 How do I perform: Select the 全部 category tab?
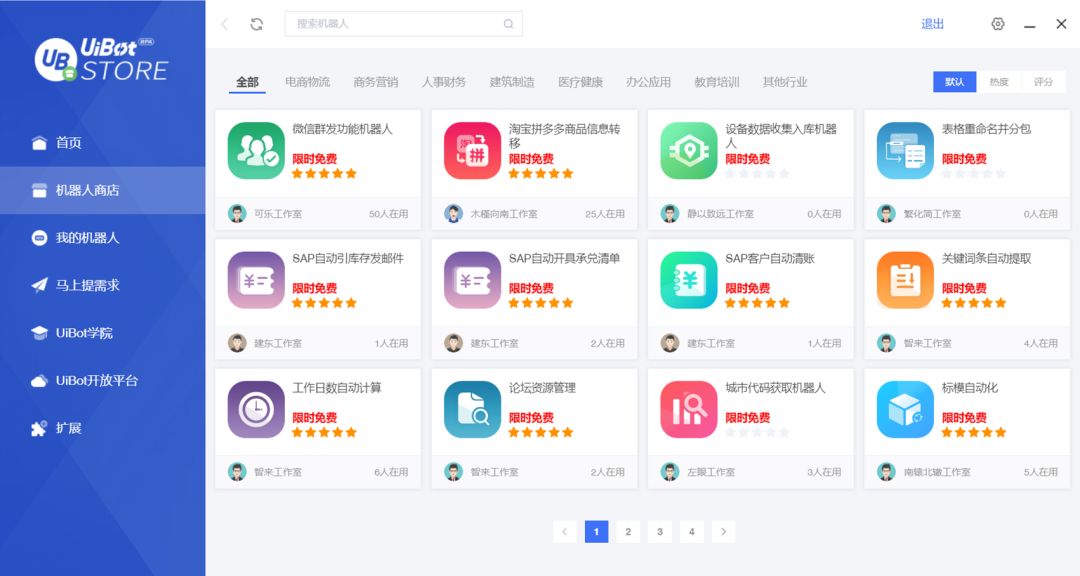[247, 82]
